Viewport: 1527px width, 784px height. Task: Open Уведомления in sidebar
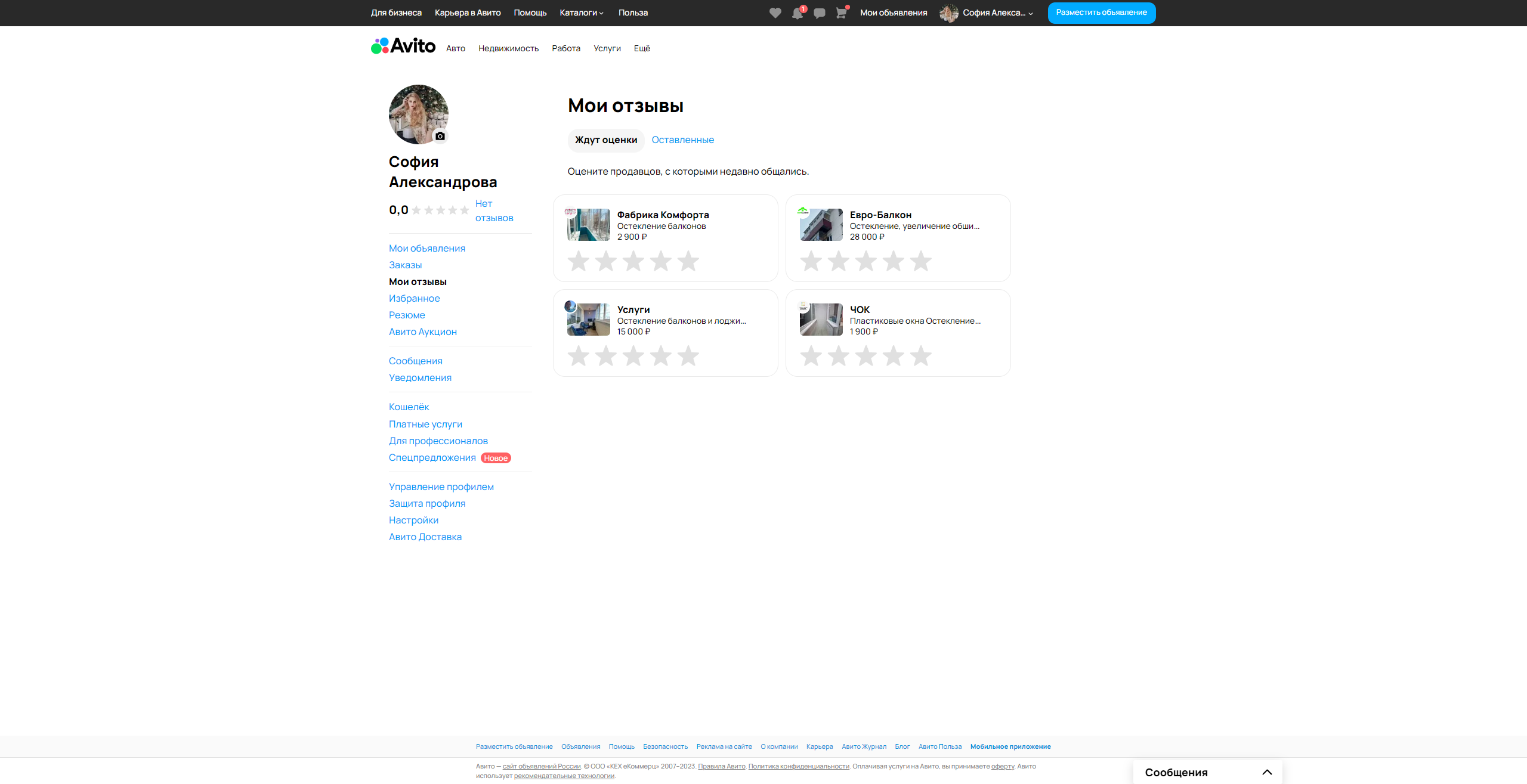pos(420,377)
